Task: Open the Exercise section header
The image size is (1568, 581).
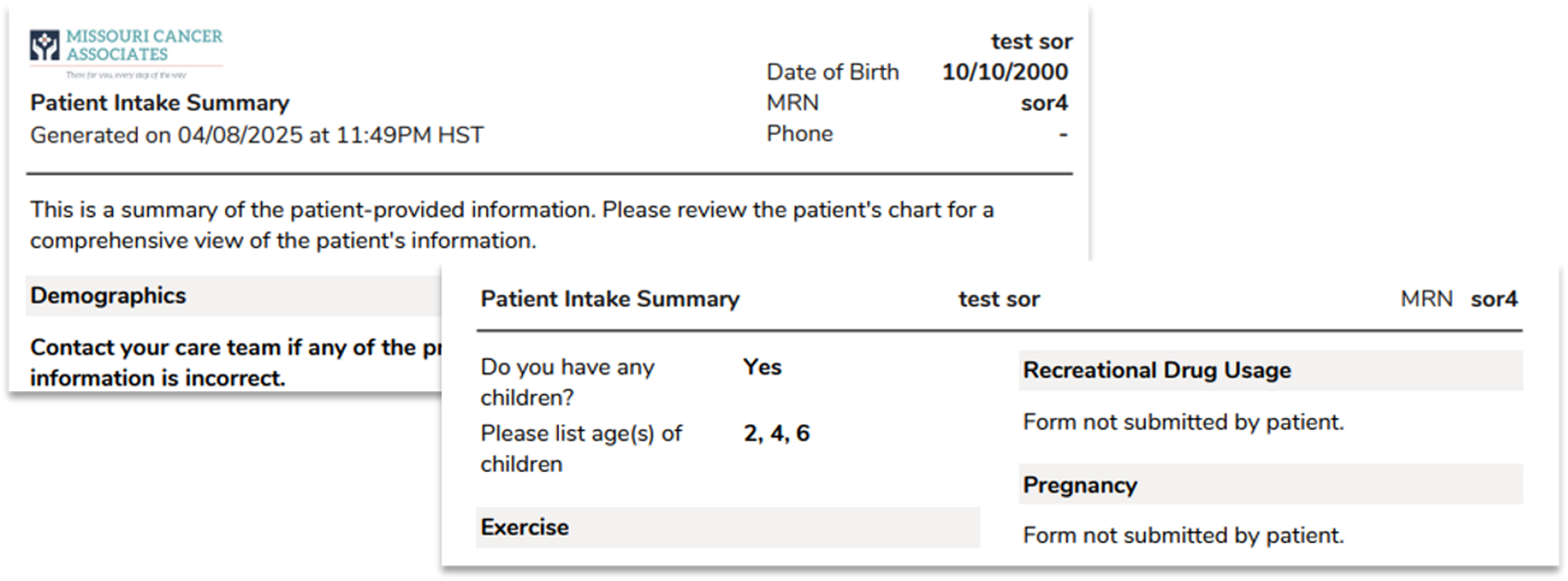Action: 525,527
